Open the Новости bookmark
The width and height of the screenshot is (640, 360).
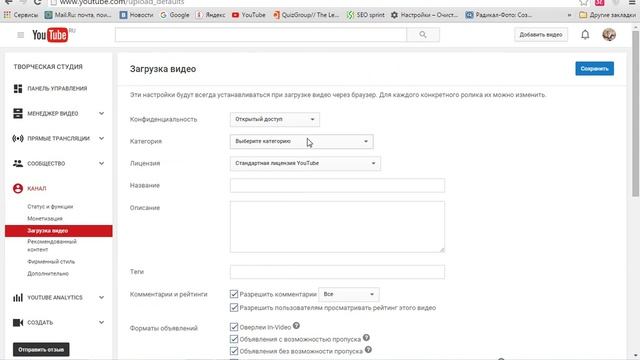[136, 15]
